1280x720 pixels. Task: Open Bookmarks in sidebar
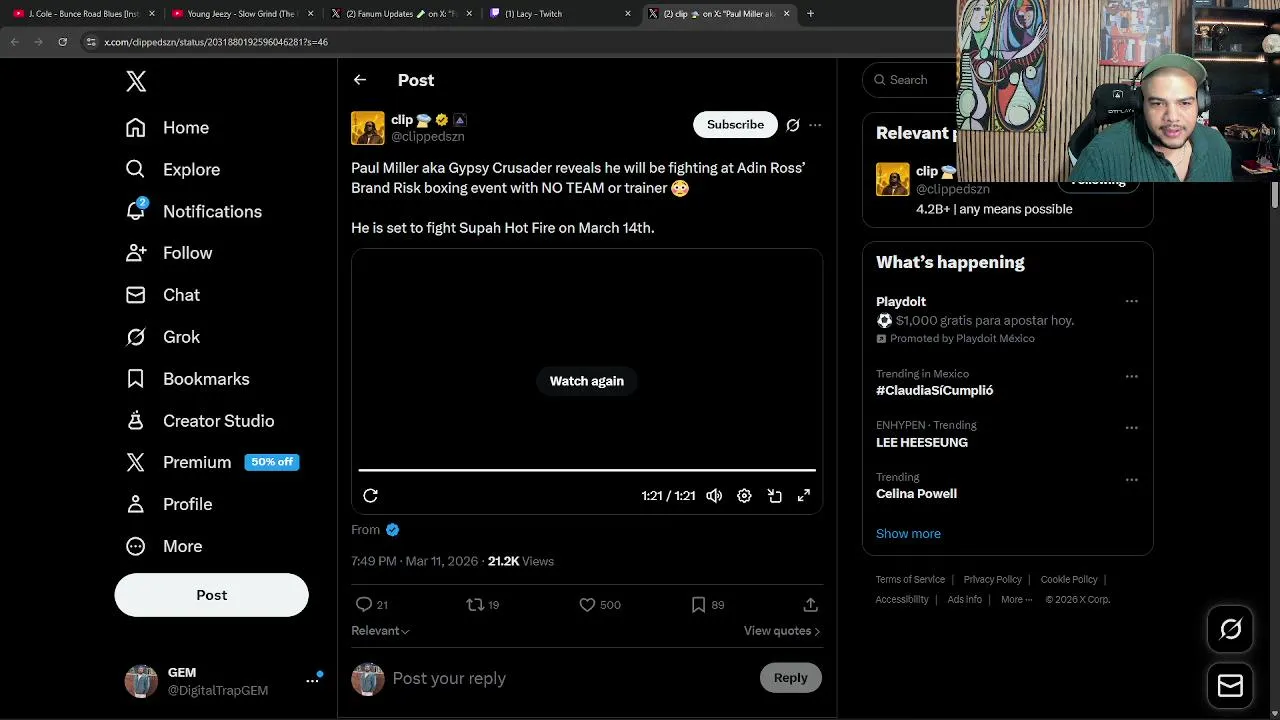(187, 379)
